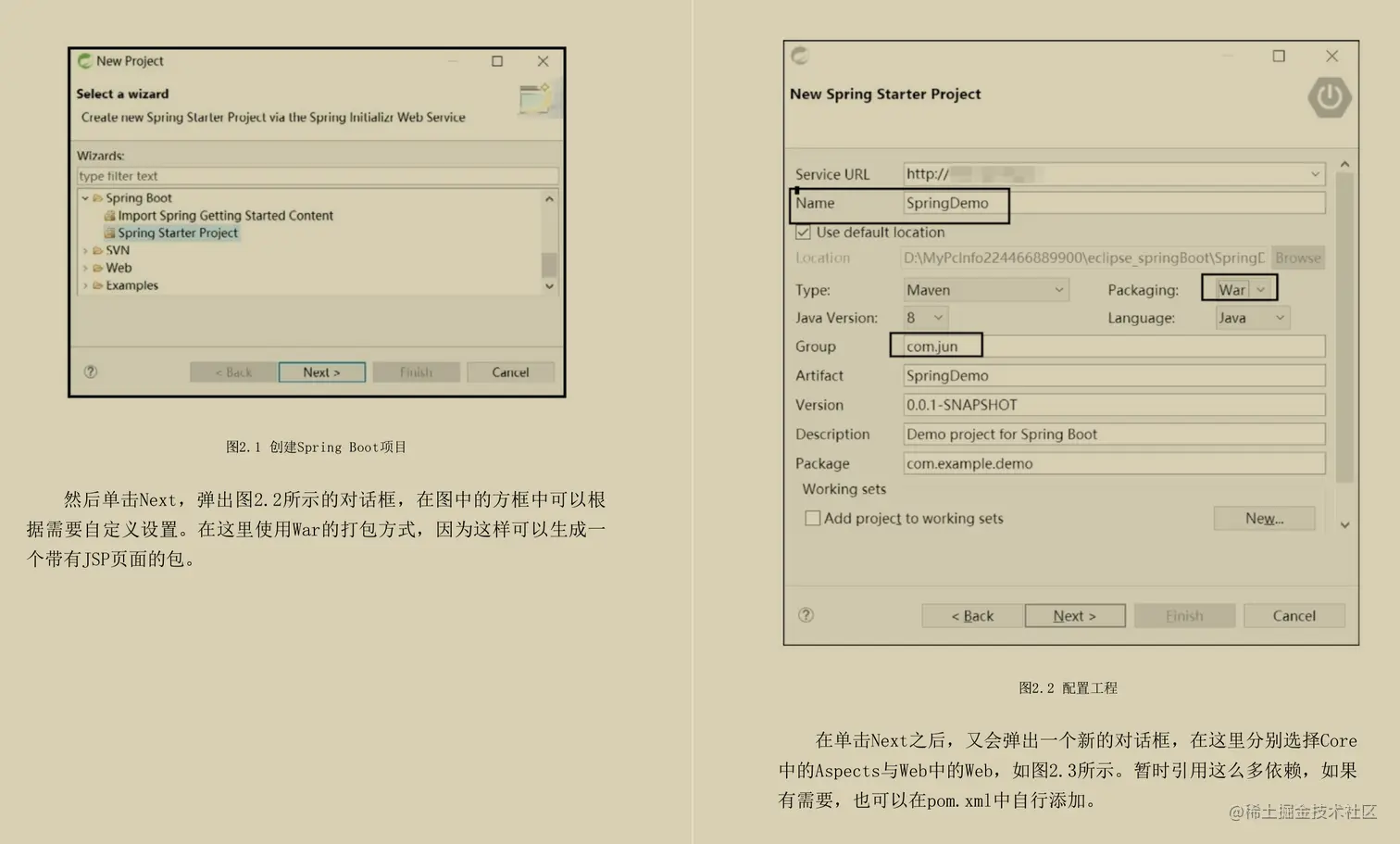This screenshot has height=844, width=1400.
Task: Uncheck Use default location
Action: click(x=803, y=232)
